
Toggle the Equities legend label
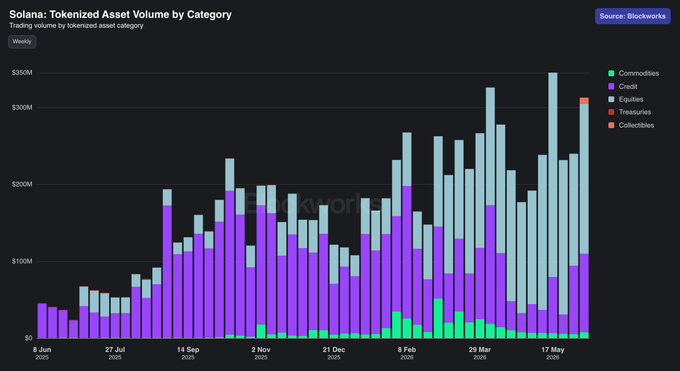[631, 99]
